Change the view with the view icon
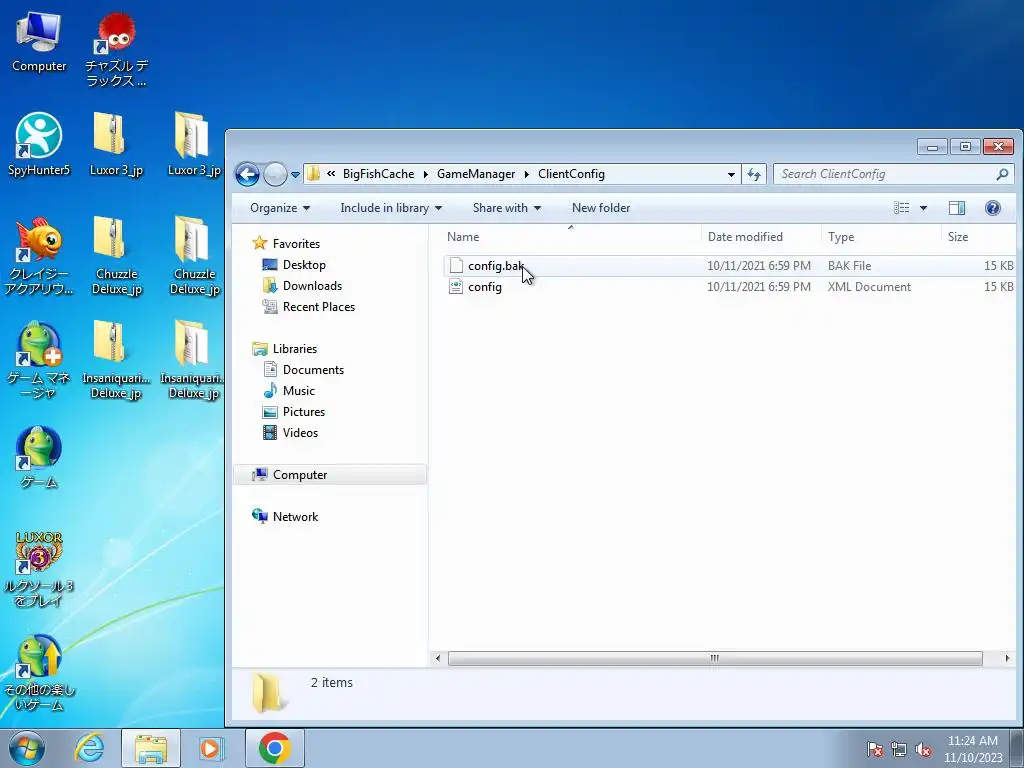This screenshot has width=1024, height=768. click(x=902, y=208)
